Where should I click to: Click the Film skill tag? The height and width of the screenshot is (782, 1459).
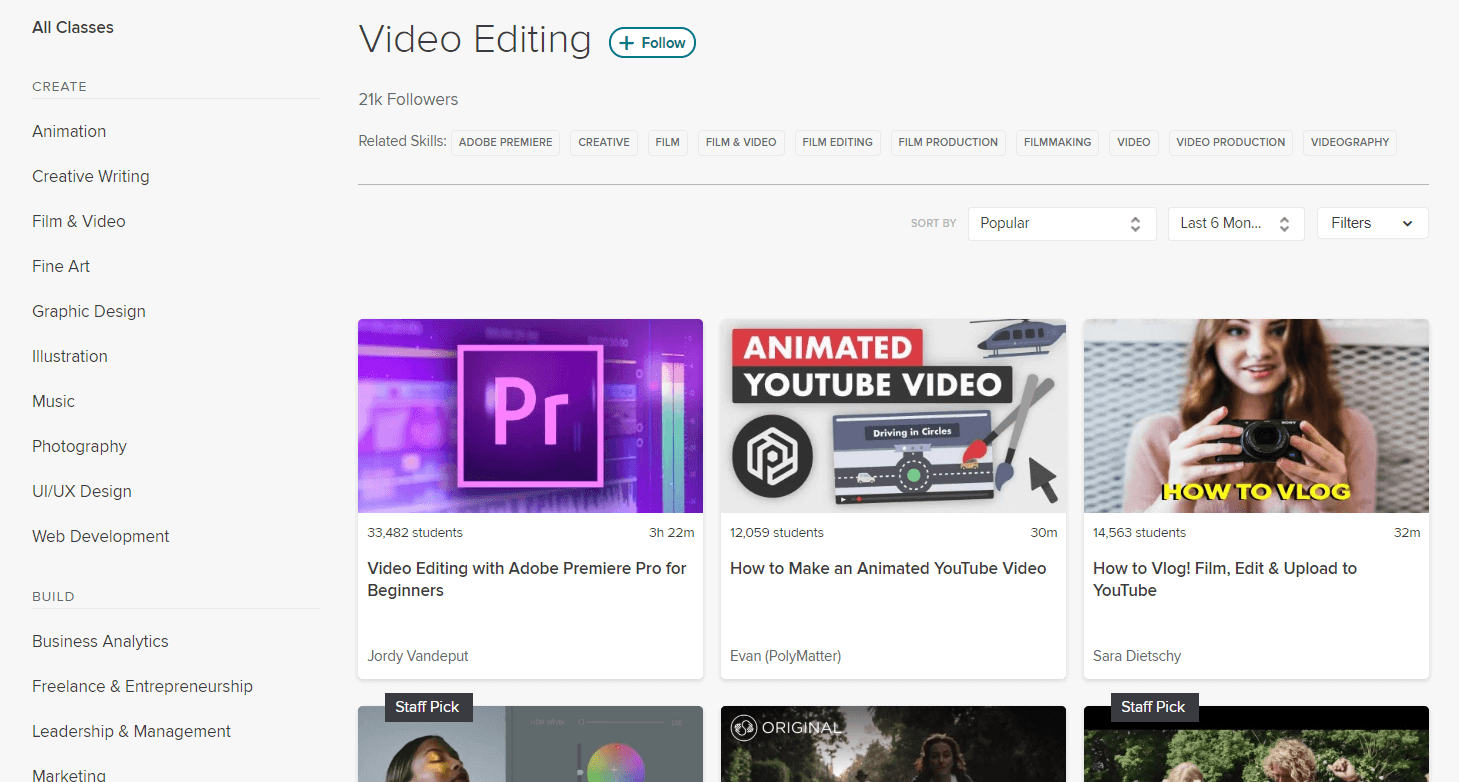pos(668,142)
